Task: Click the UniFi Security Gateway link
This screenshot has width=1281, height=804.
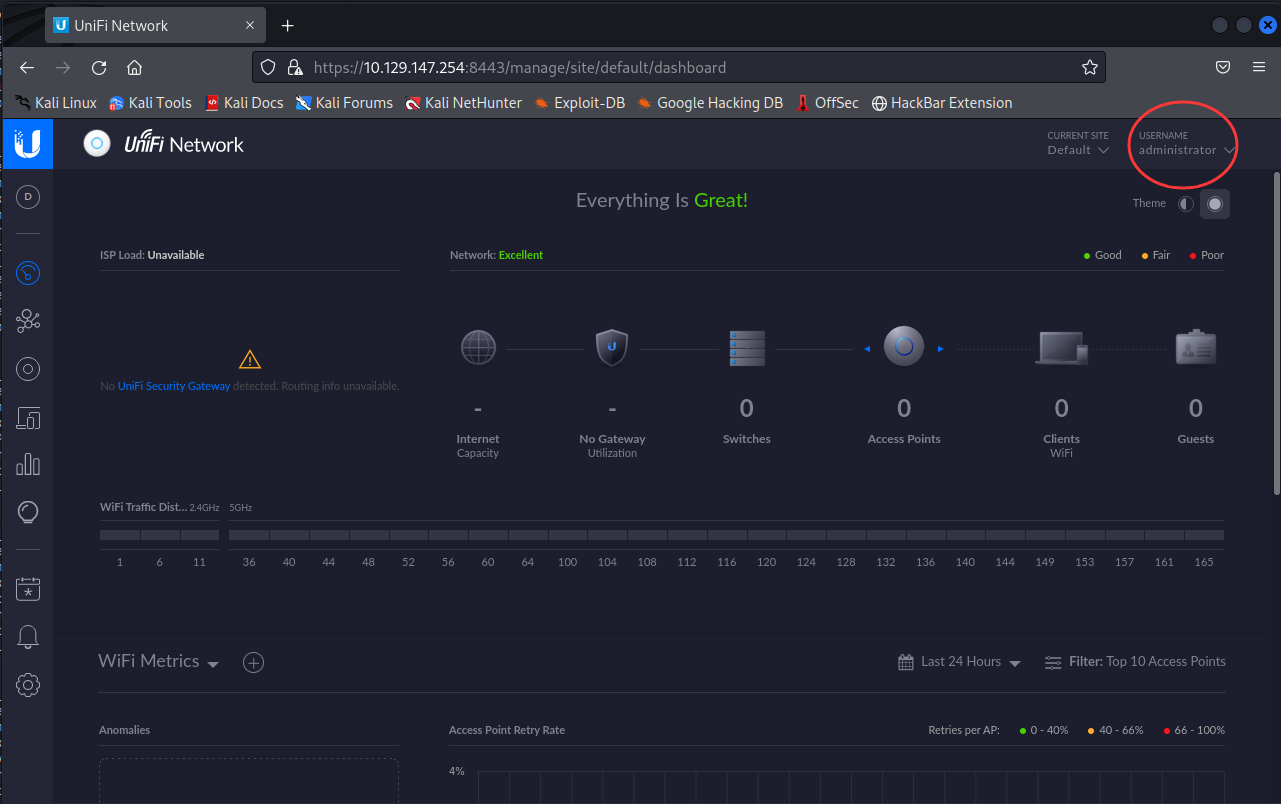Action: point(174,386)
